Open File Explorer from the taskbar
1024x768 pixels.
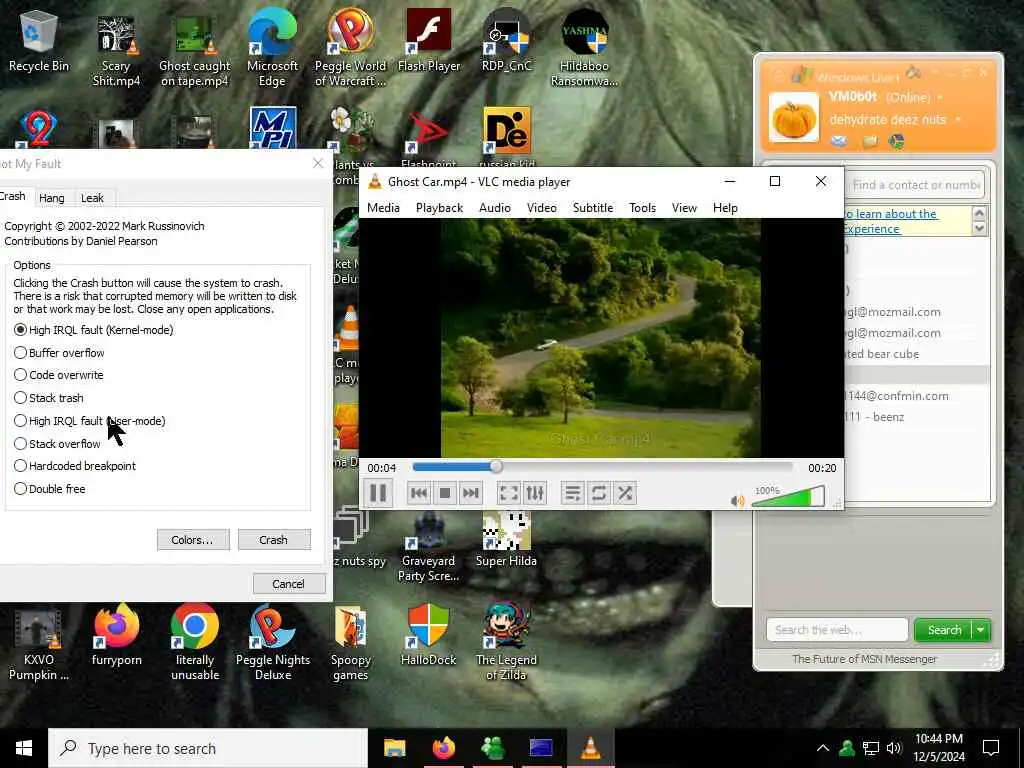point(394,748)
